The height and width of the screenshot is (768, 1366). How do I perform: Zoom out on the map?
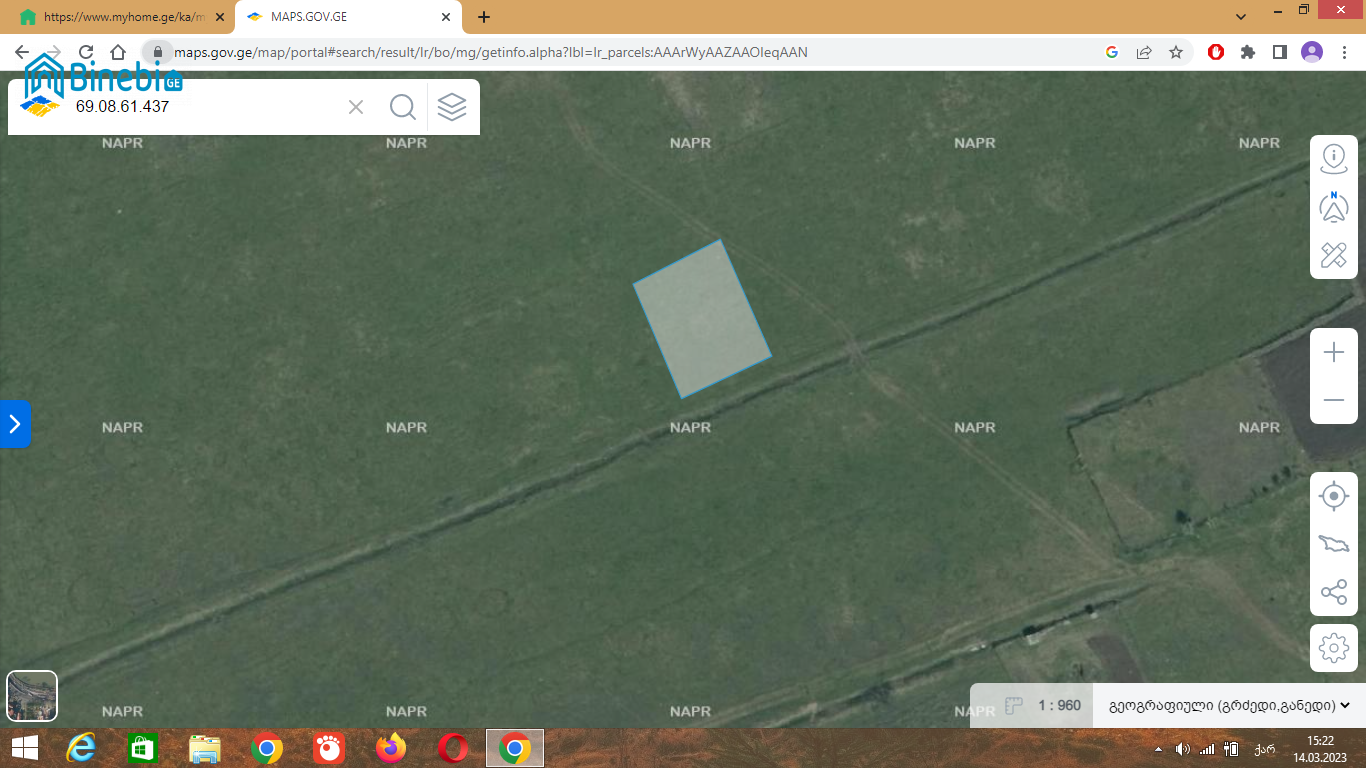coord(1334,400)
